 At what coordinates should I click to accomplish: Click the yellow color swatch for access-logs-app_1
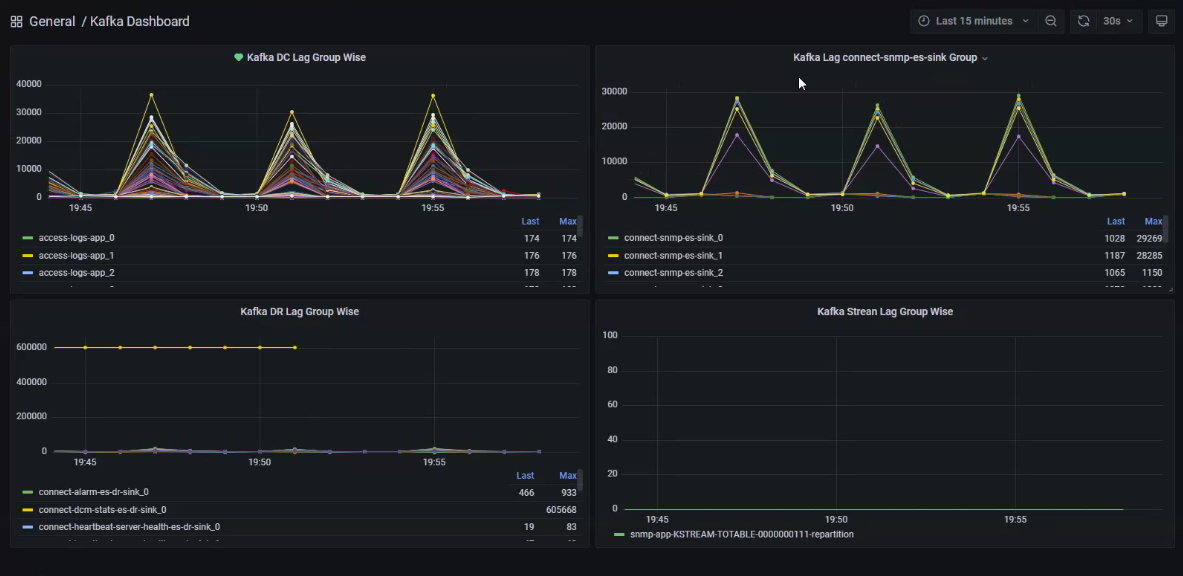point(28,256)
